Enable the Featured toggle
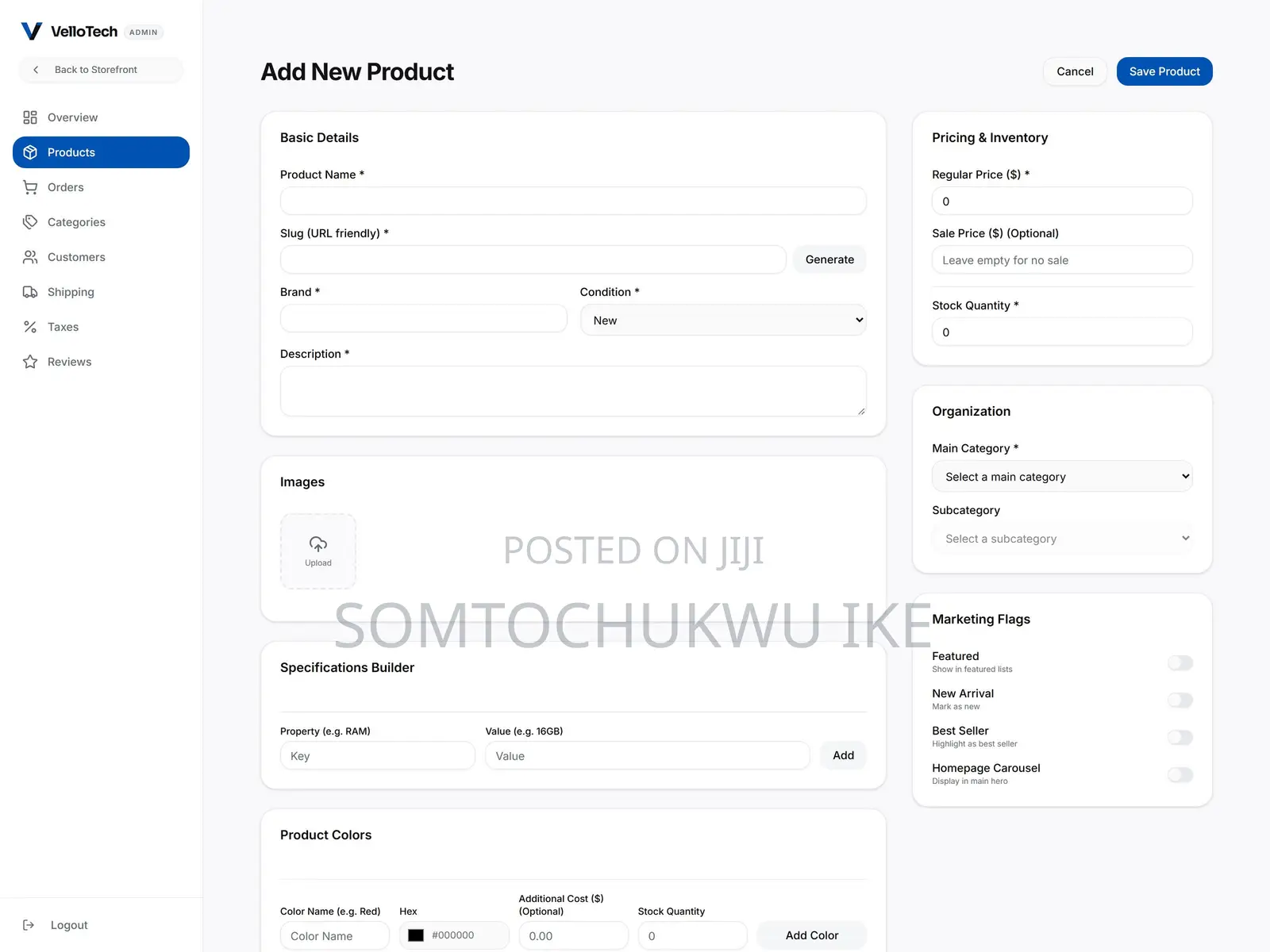 click(1180, 662)
